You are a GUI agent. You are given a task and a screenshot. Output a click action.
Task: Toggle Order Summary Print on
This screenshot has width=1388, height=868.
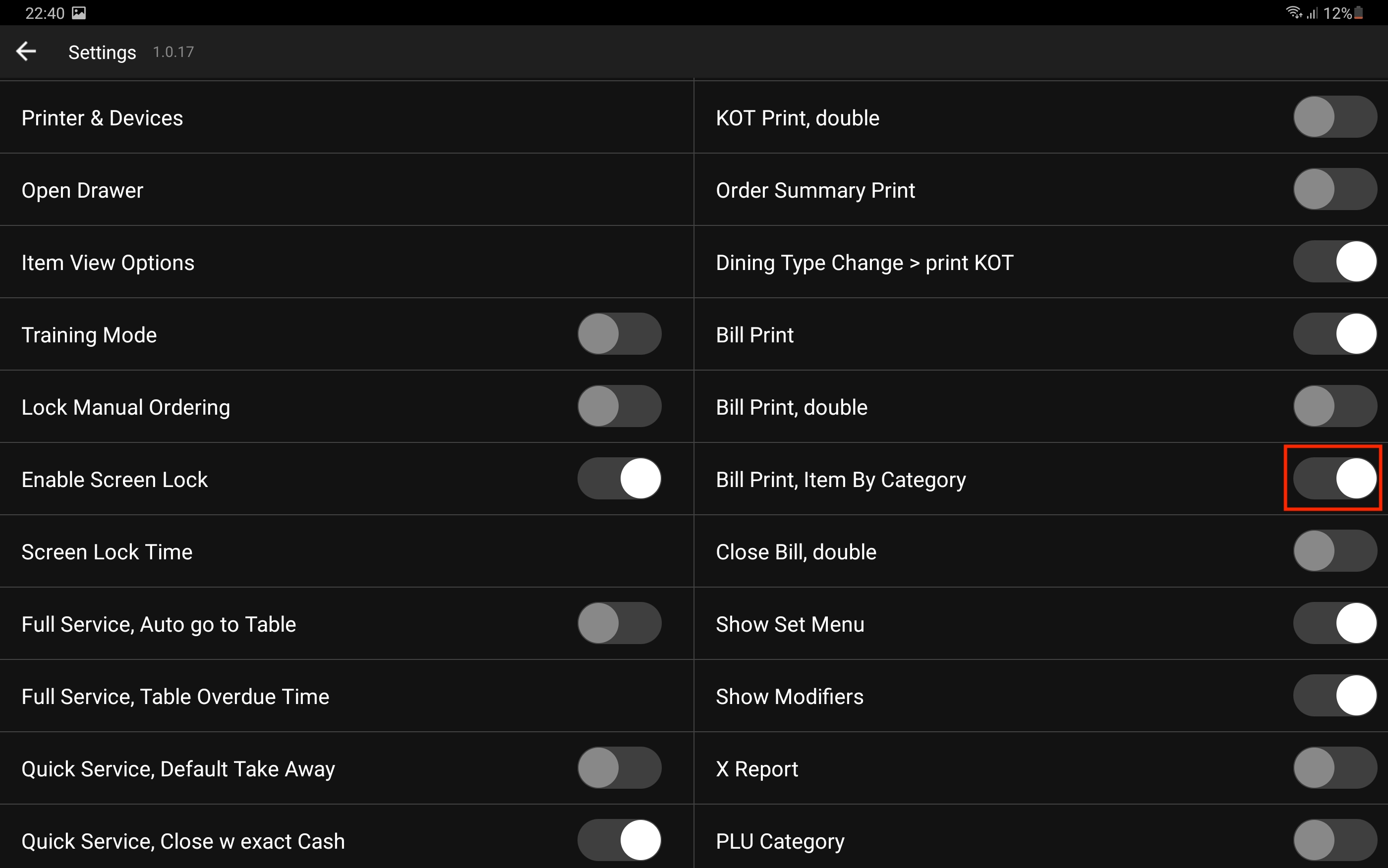point(1334,189)
